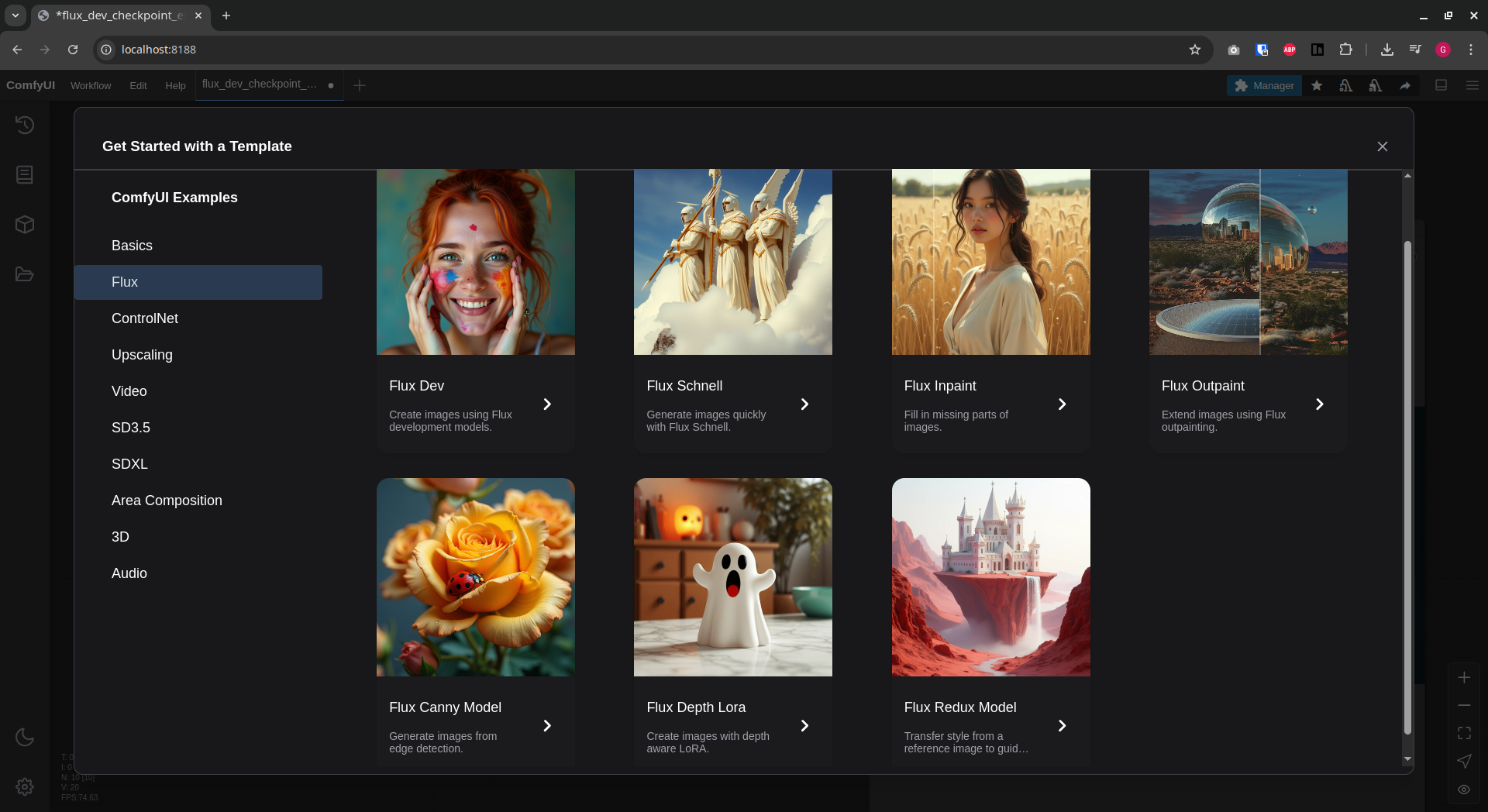
Task: Open ComfyUI settings gear
Action: click(24, 786)
